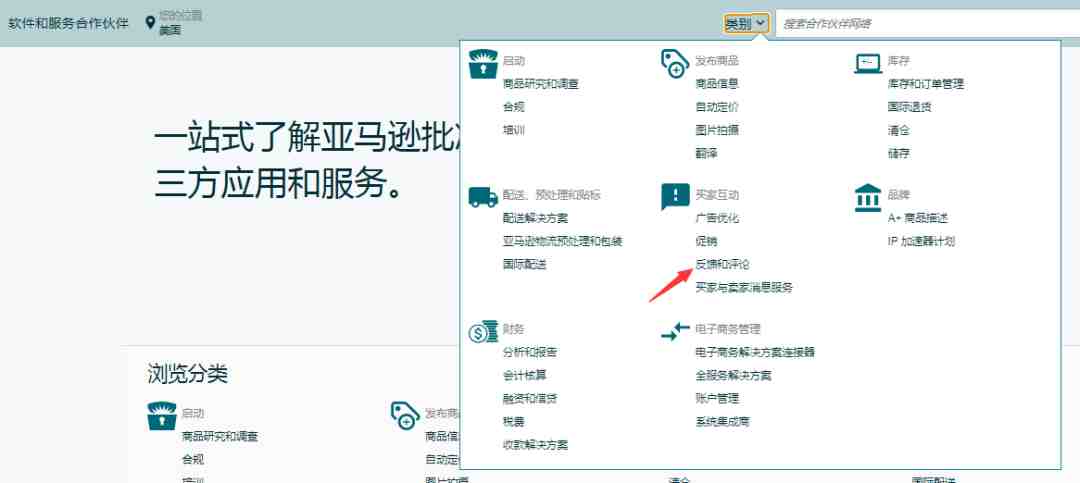Pick 全服务解决方案 in the dropdown

734,376
